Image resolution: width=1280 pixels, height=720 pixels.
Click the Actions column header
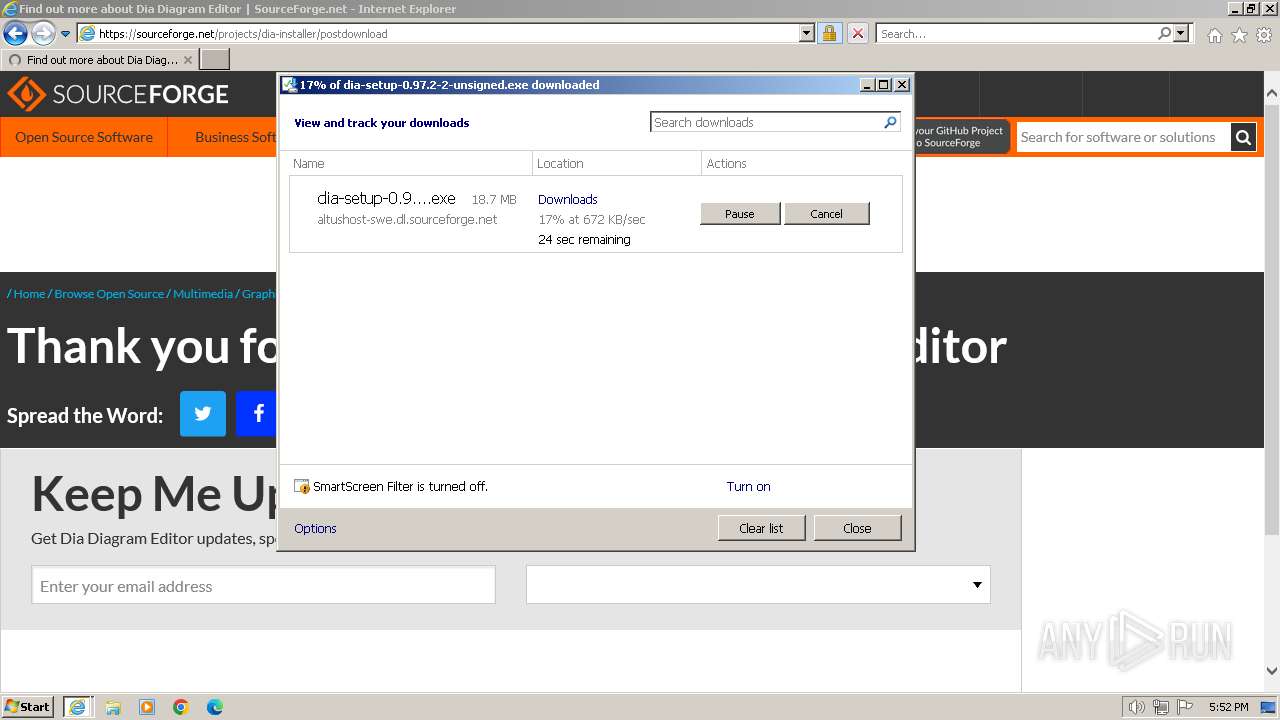[x=727, y=163]
